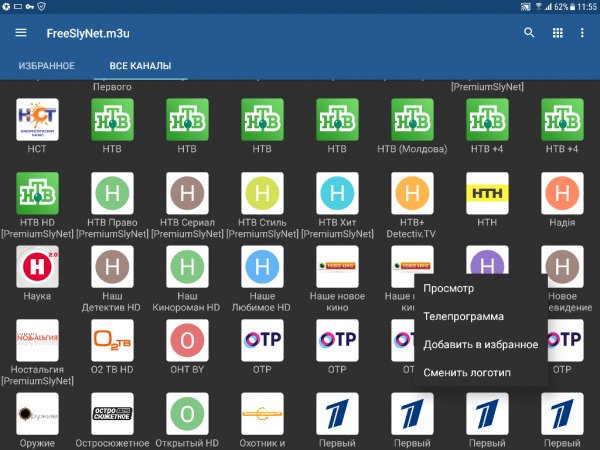The image size is (600, 450).
Task: Open the Остросюжетное channel
Action: tap(112, 414)
